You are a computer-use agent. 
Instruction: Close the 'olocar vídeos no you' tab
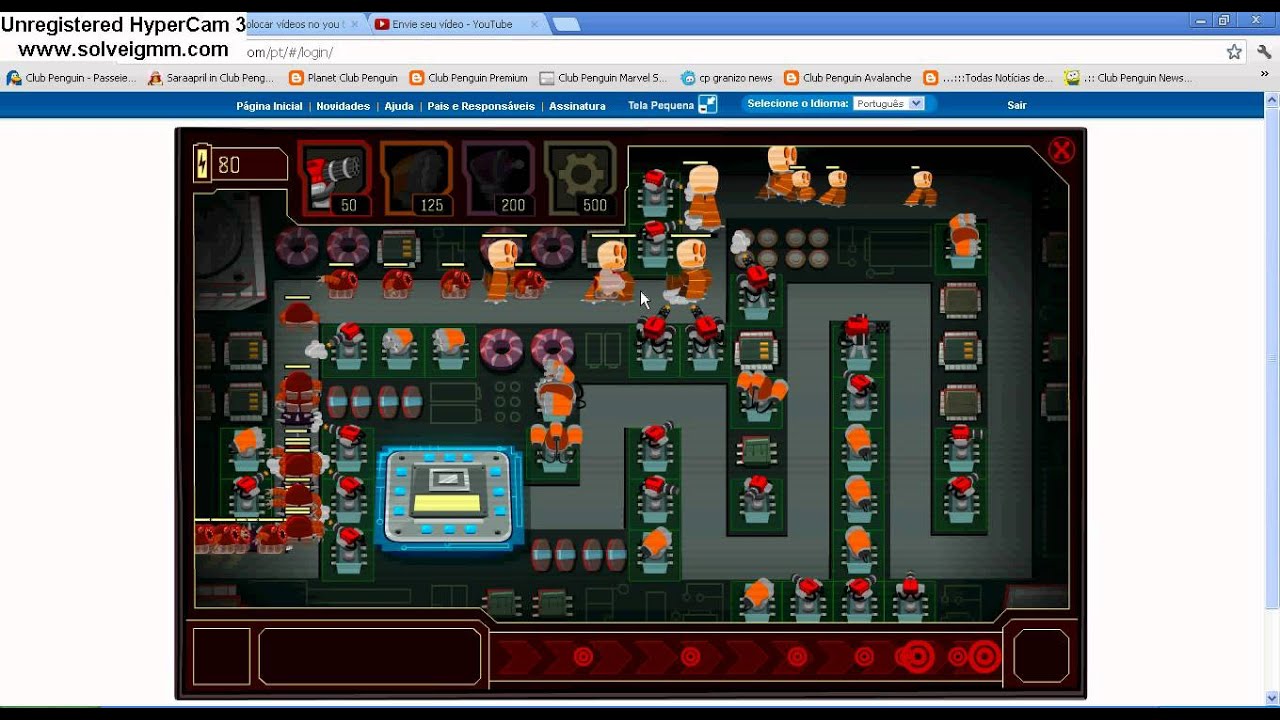tap(354, 24)
